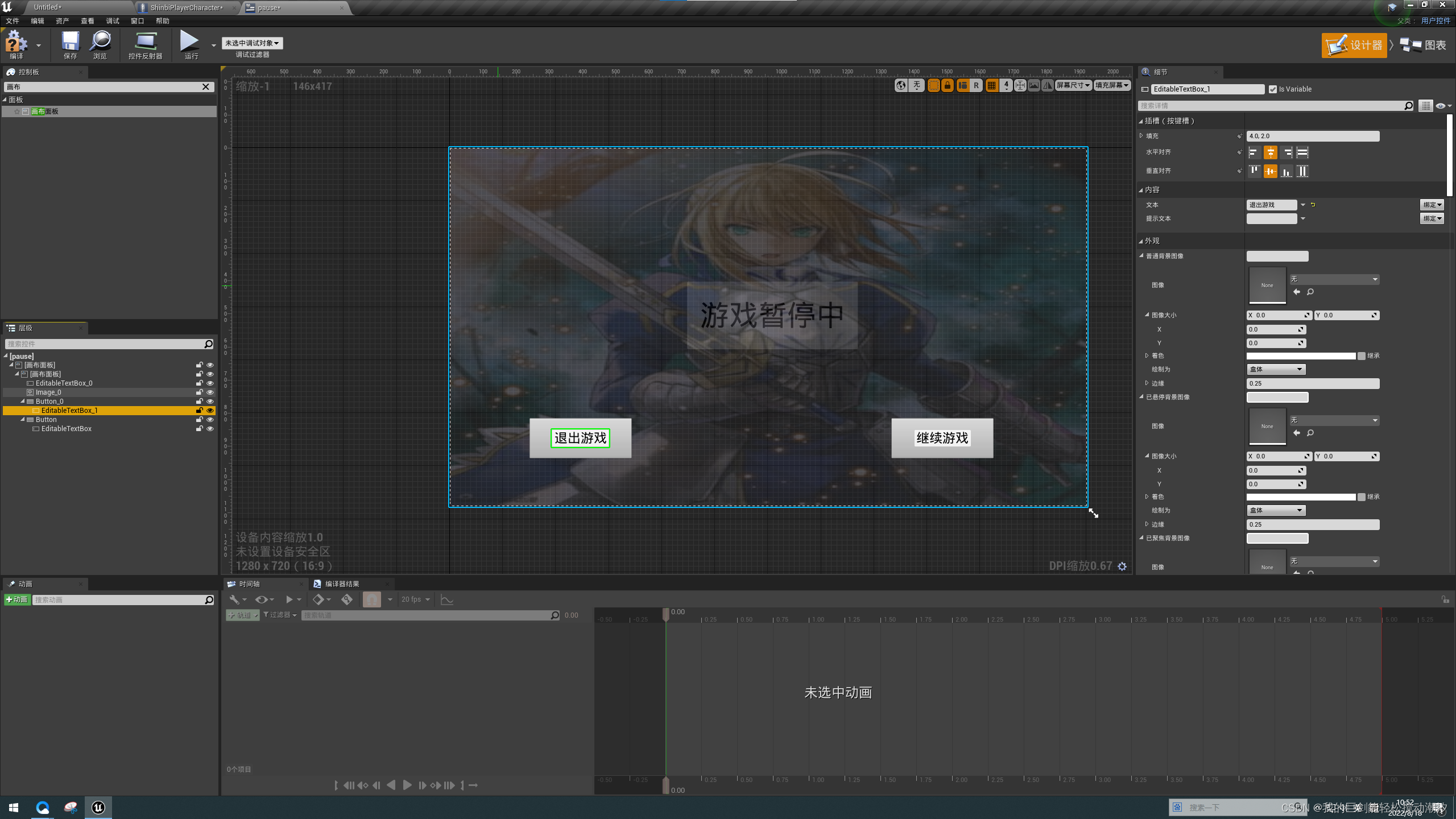Open the Widget Reflector (控件反射器) icon
This screenshot has width=1456, height=819.
pyautogui.click(x=146, y=44)
